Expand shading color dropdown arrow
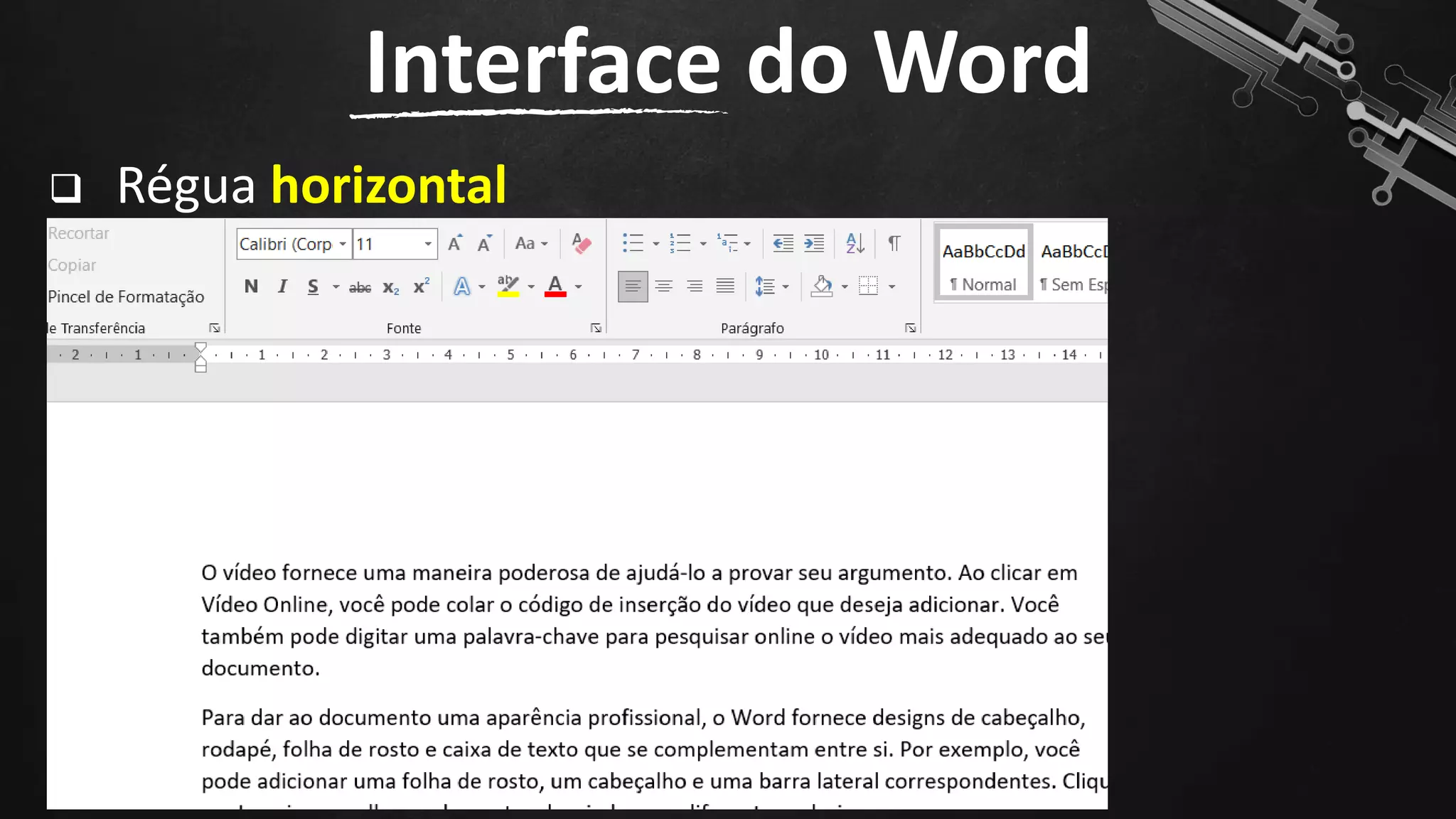1456x819 pixels. point(845,287)
